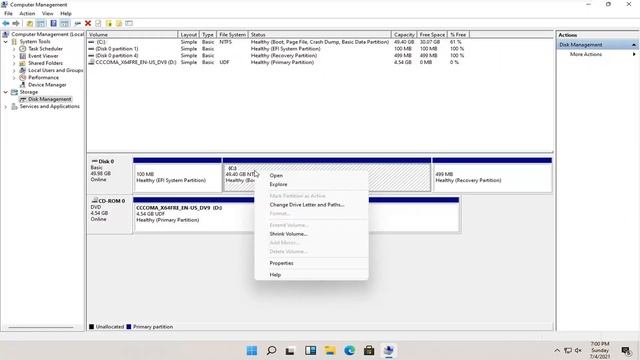Open taskbar Search magnifier

(x=271, y=351)
